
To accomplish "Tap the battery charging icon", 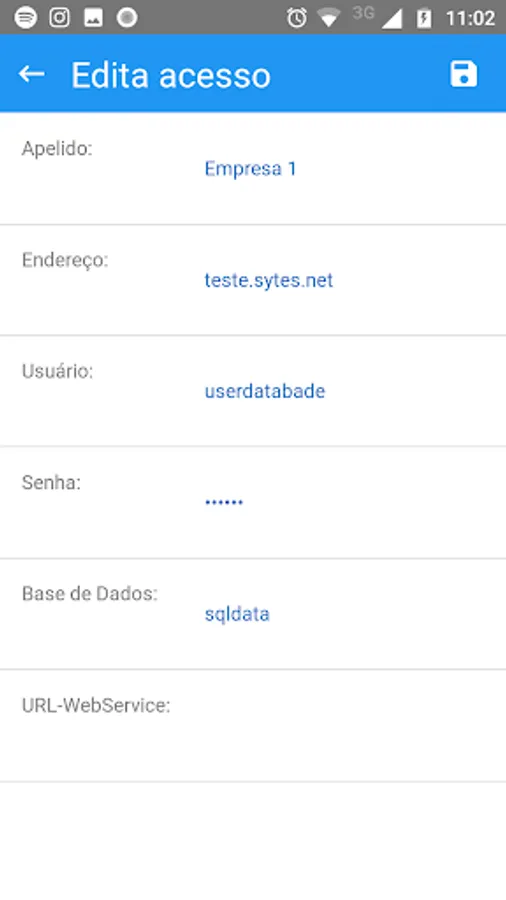I will [425, 18].
